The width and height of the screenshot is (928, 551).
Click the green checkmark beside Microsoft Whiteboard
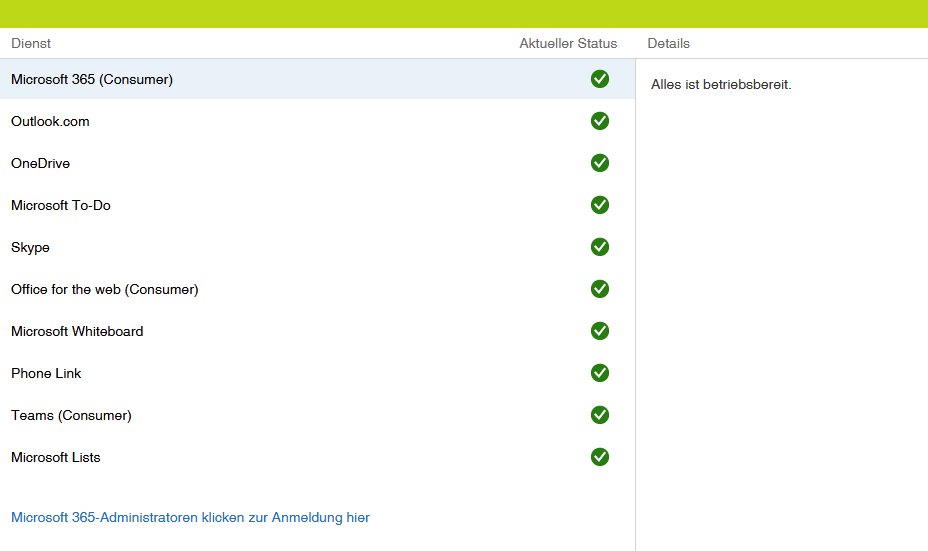click(x=600, y=331)
